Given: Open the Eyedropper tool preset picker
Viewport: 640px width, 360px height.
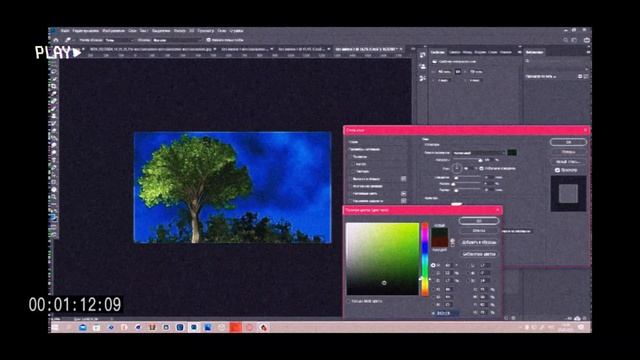Looking at the screenshot, I should 69,40.
